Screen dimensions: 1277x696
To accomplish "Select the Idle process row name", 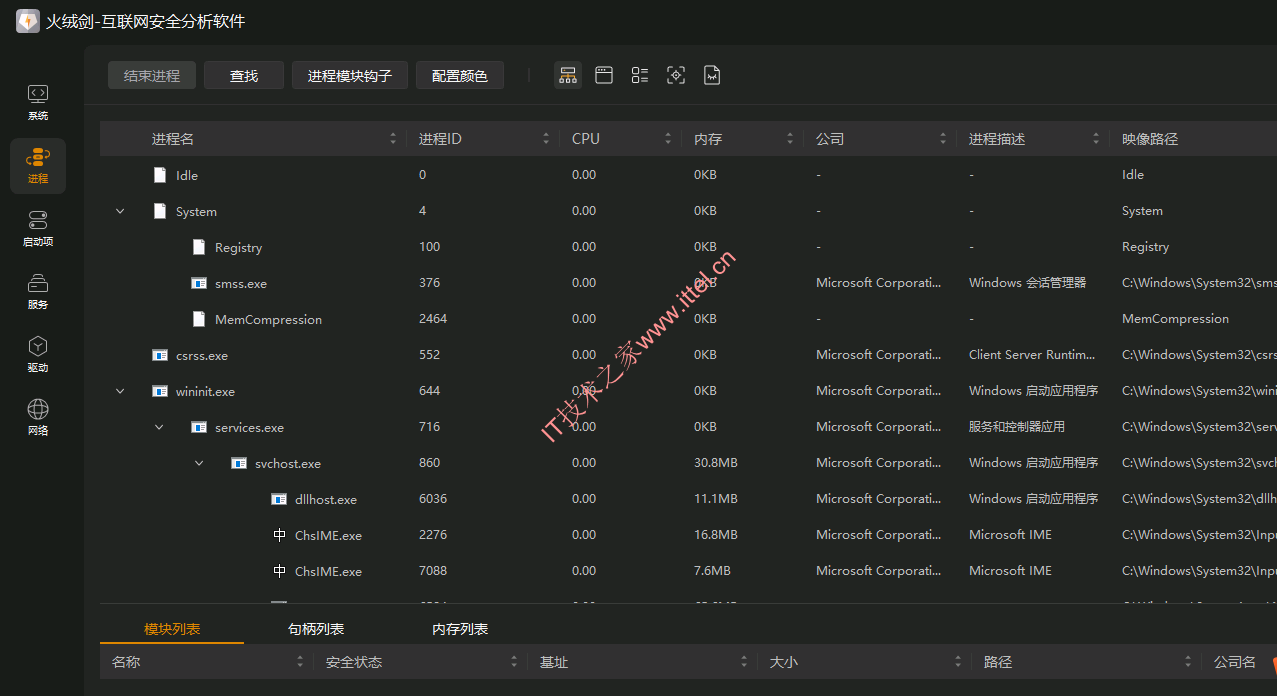I will point(187,175).
